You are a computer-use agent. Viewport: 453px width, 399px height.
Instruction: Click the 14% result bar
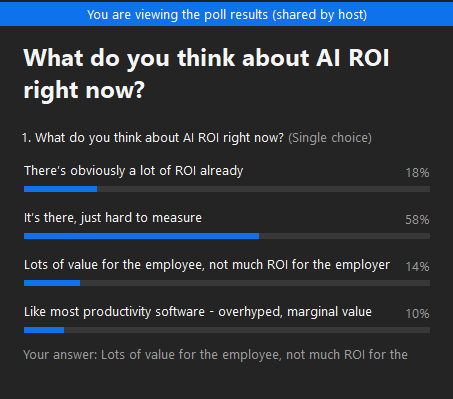point(227,283)
